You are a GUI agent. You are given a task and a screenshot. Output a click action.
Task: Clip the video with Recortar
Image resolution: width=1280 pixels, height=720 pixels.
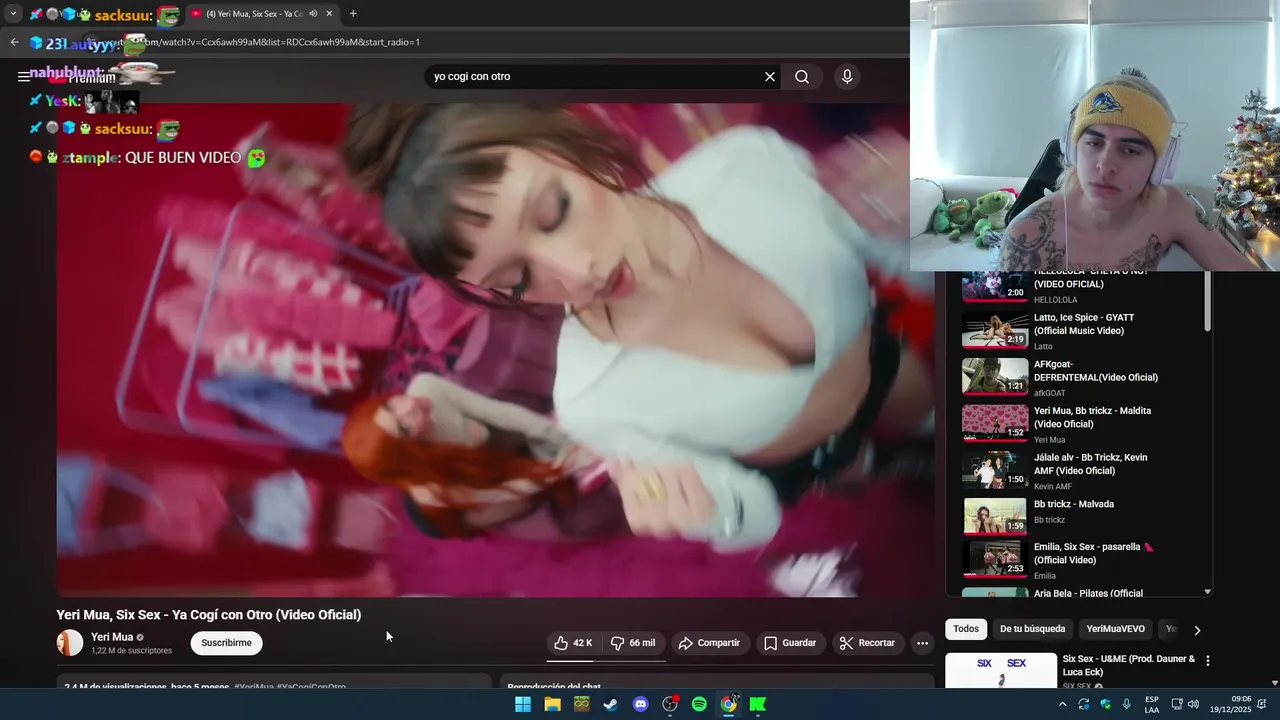867,643
